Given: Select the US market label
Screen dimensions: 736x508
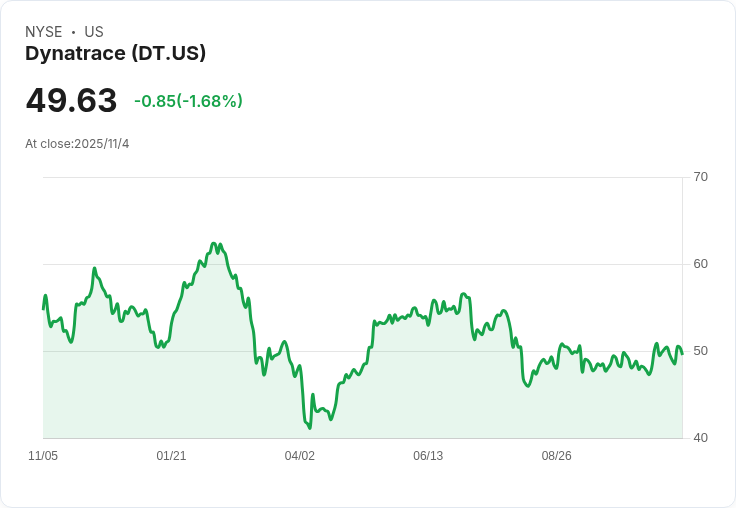Looking at the screenshot, I should click(x=94, y=32).
